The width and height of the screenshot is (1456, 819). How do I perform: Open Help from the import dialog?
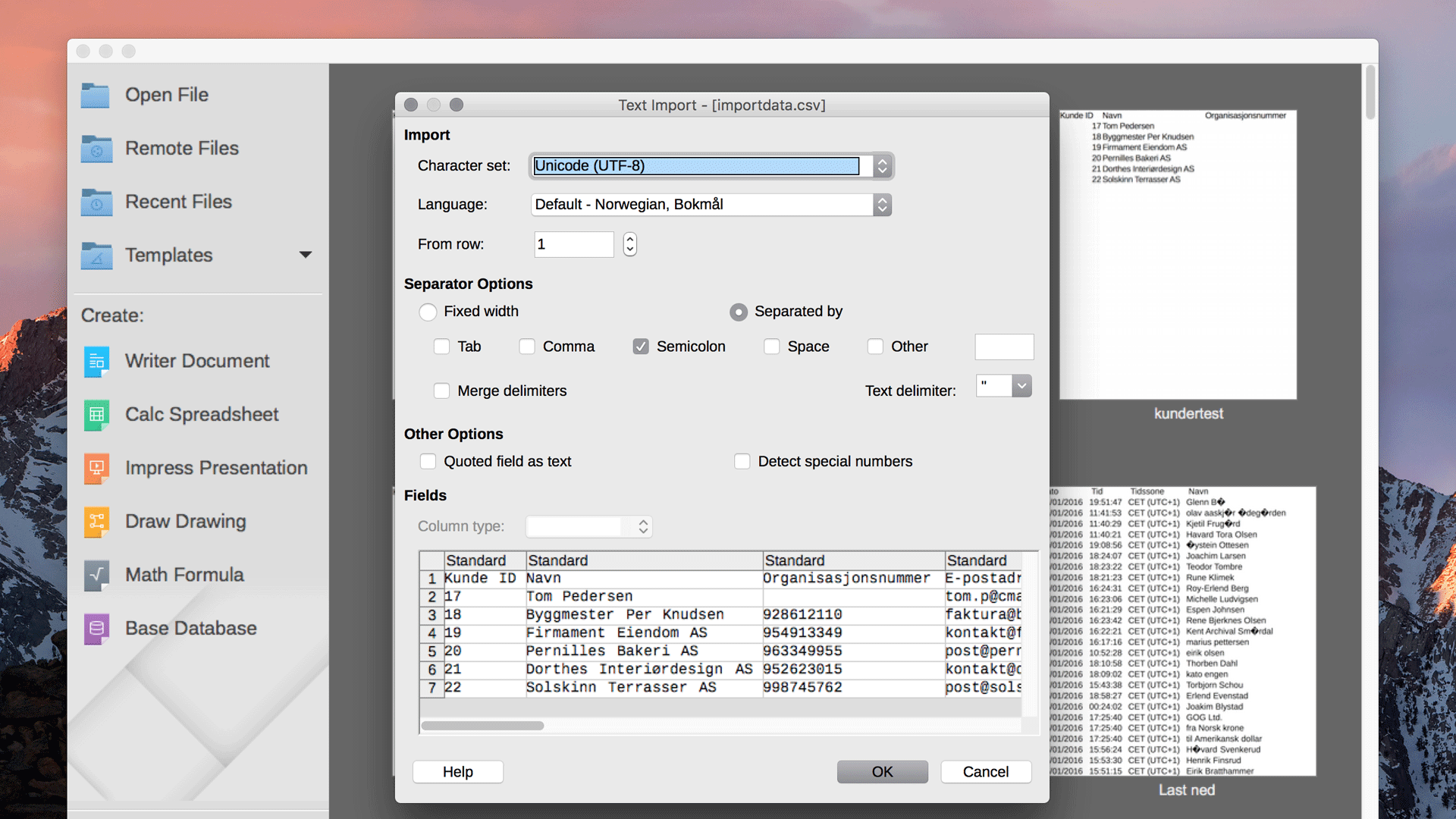[457, 771]
